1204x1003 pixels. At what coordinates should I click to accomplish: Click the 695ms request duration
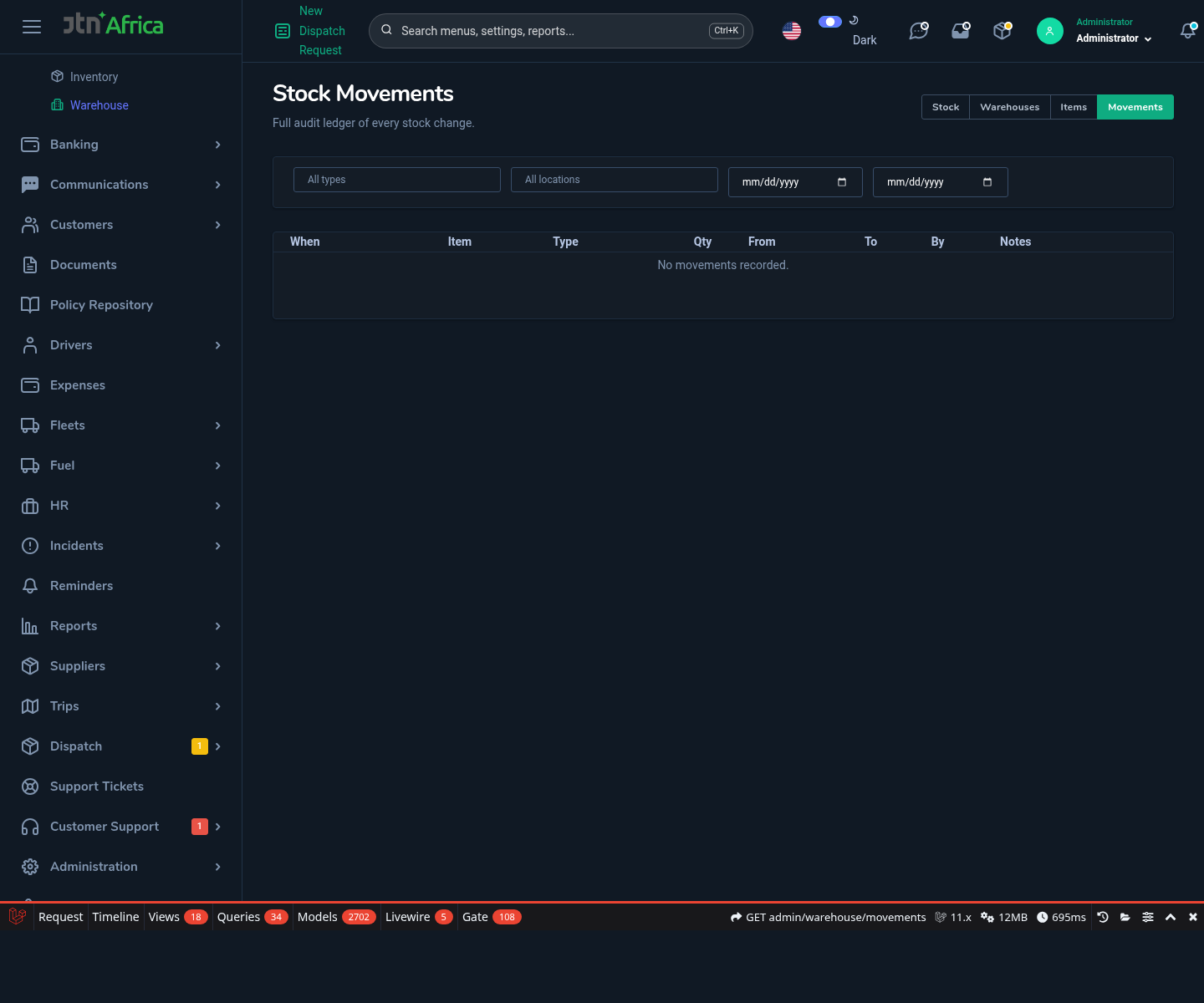coord(1061,917)
